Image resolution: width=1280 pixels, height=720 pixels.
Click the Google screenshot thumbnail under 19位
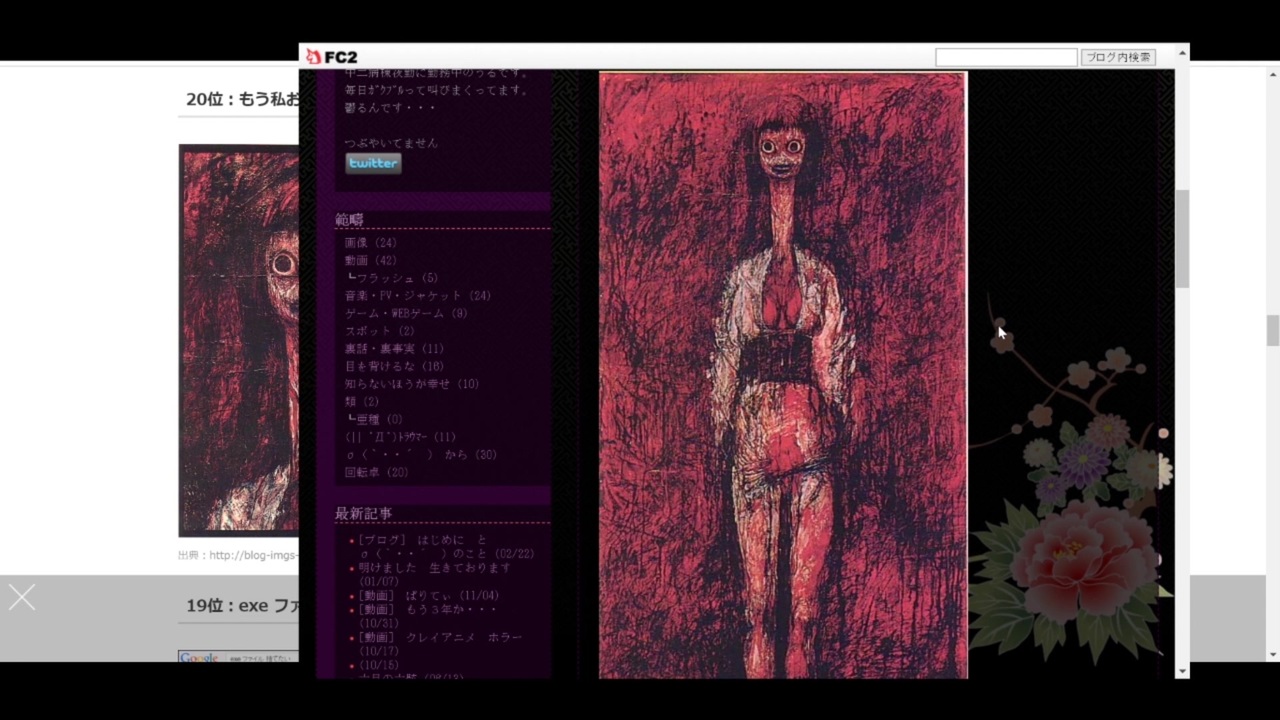pos(238,656)
